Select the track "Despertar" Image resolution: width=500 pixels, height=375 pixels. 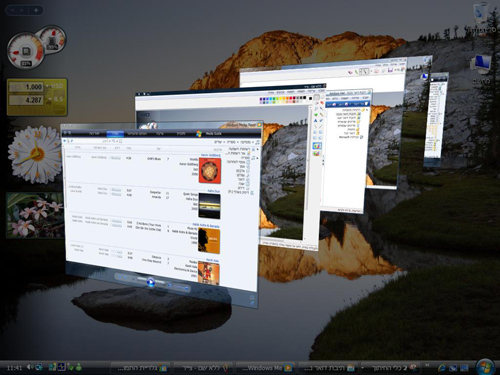[155, 193]
